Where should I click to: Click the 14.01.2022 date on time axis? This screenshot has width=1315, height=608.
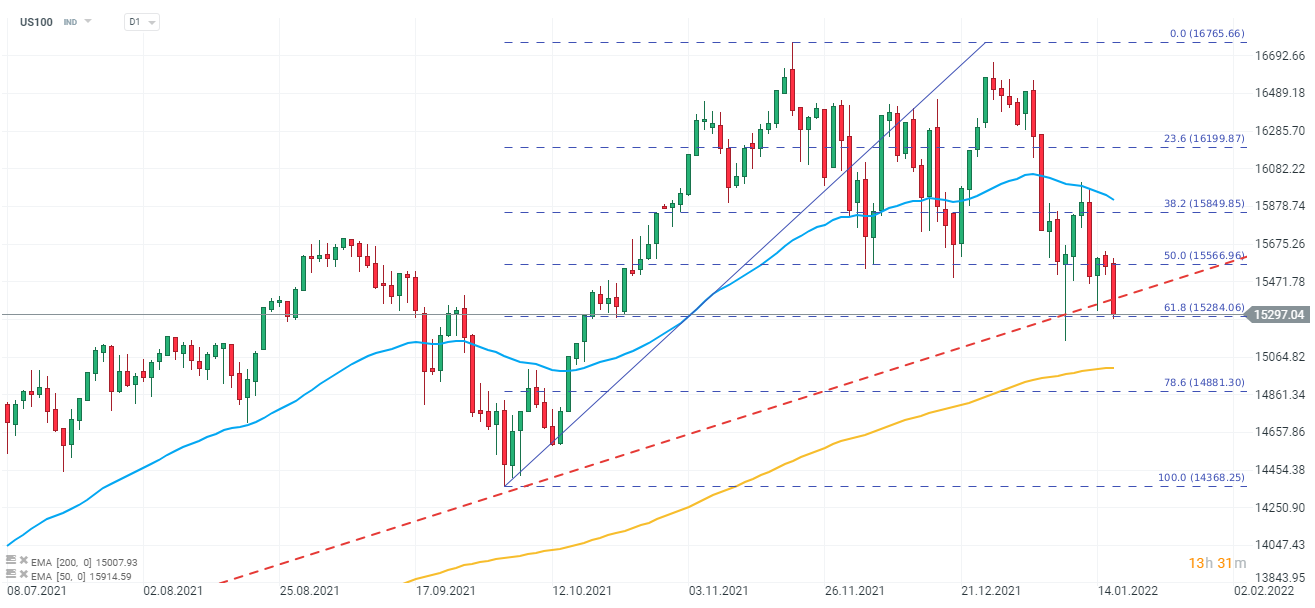click(x=1129, y=591)
